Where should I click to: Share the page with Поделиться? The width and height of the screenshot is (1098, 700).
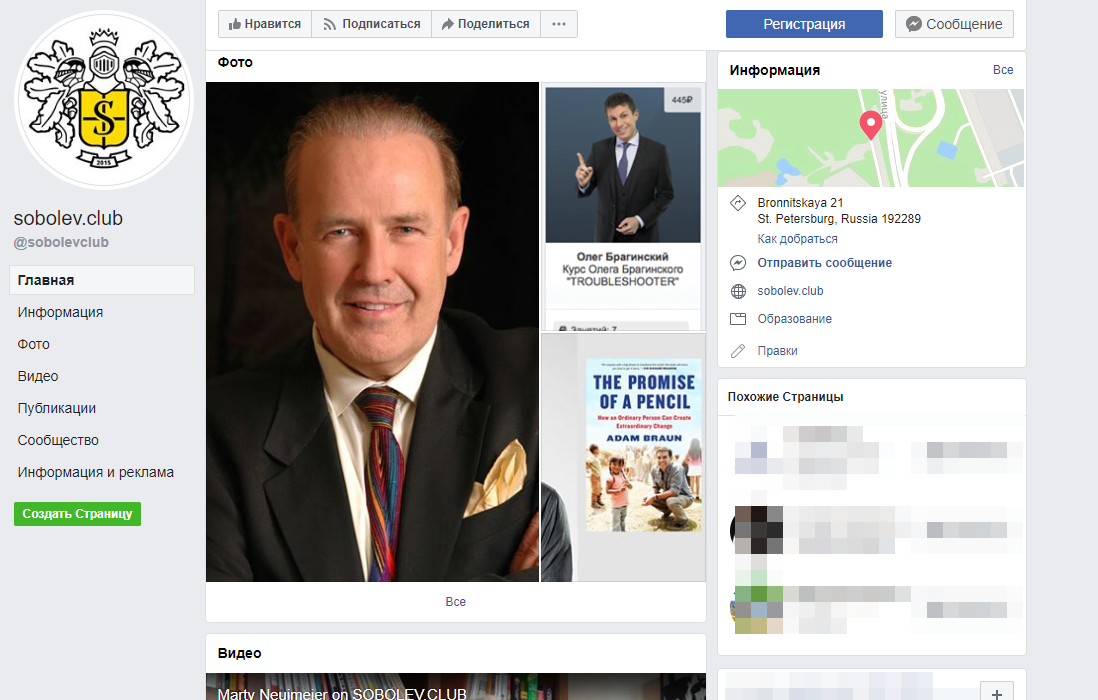tap(486, 24)
